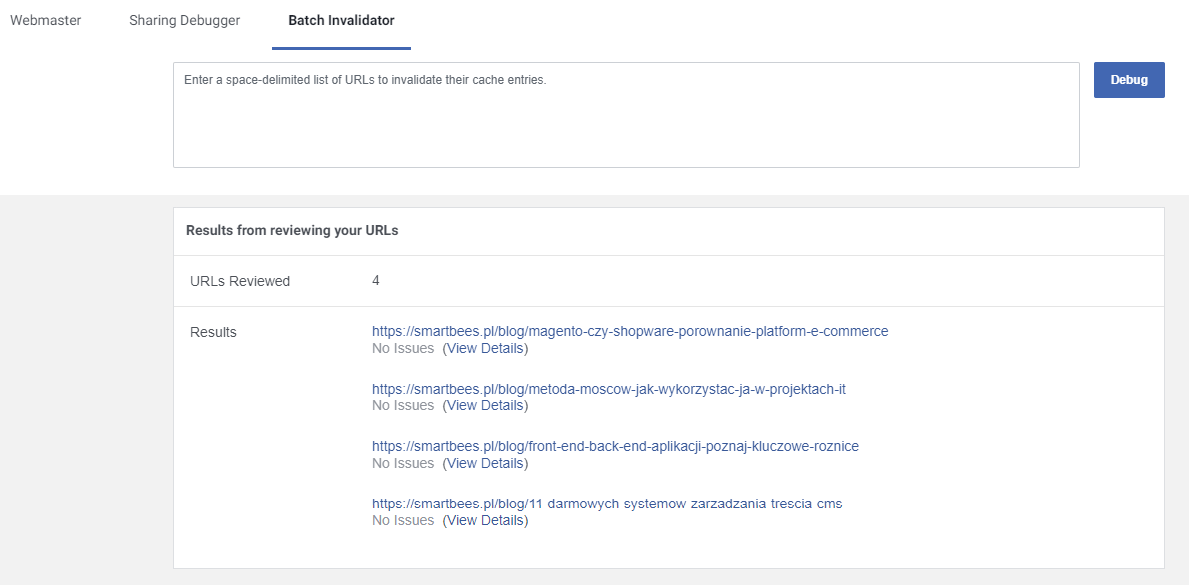This screenshot has width=1189, height=585.
Task: Select 'No Issues' under metoda-moscow URL
Action: tap(403, 406)
